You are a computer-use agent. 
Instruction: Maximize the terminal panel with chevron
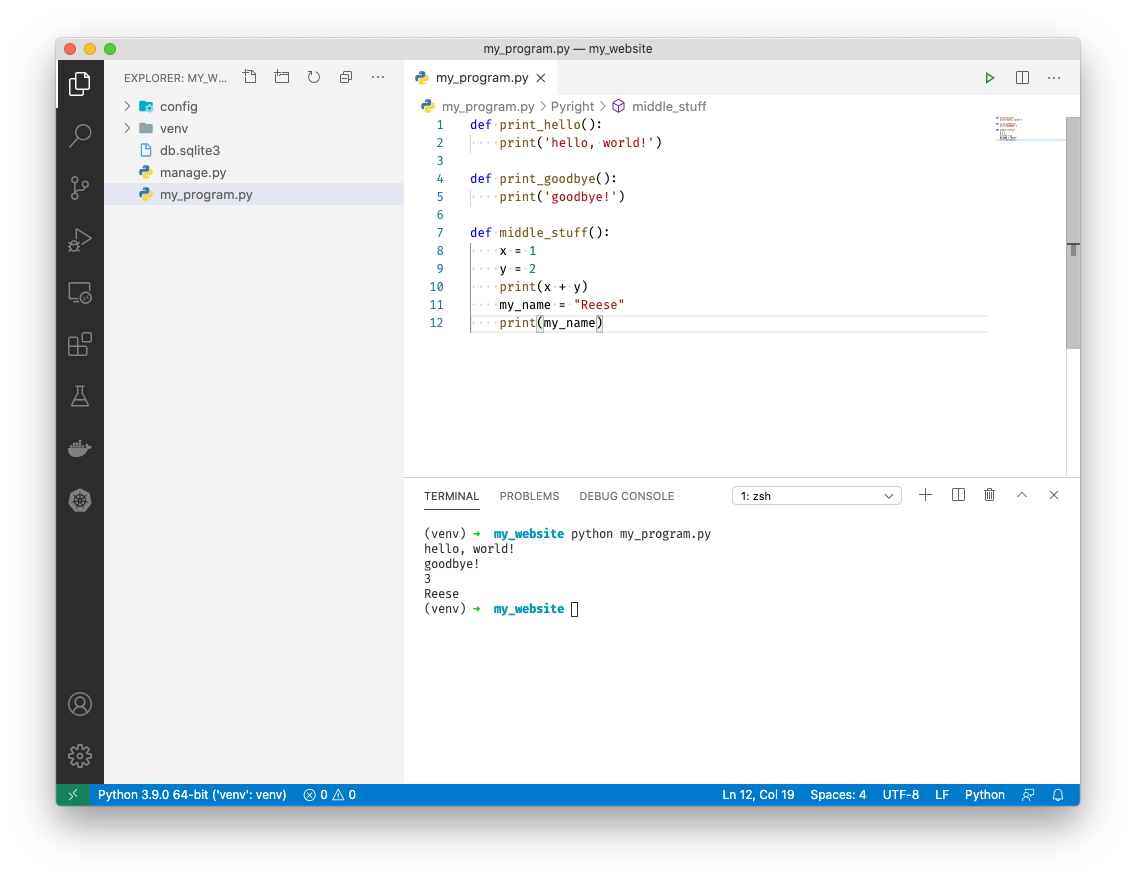pos(1021,495)
